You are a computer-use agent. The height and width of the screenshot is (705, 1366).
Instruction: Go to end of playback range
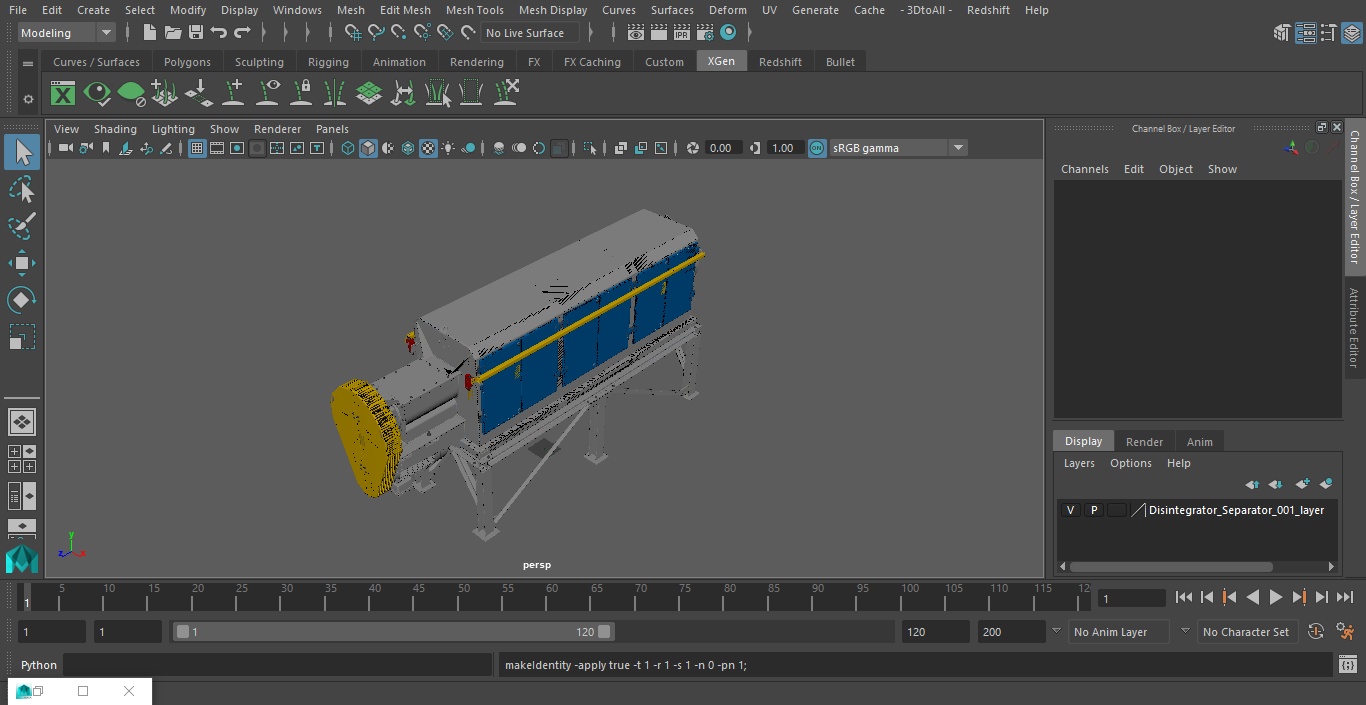click(1345, 597)
